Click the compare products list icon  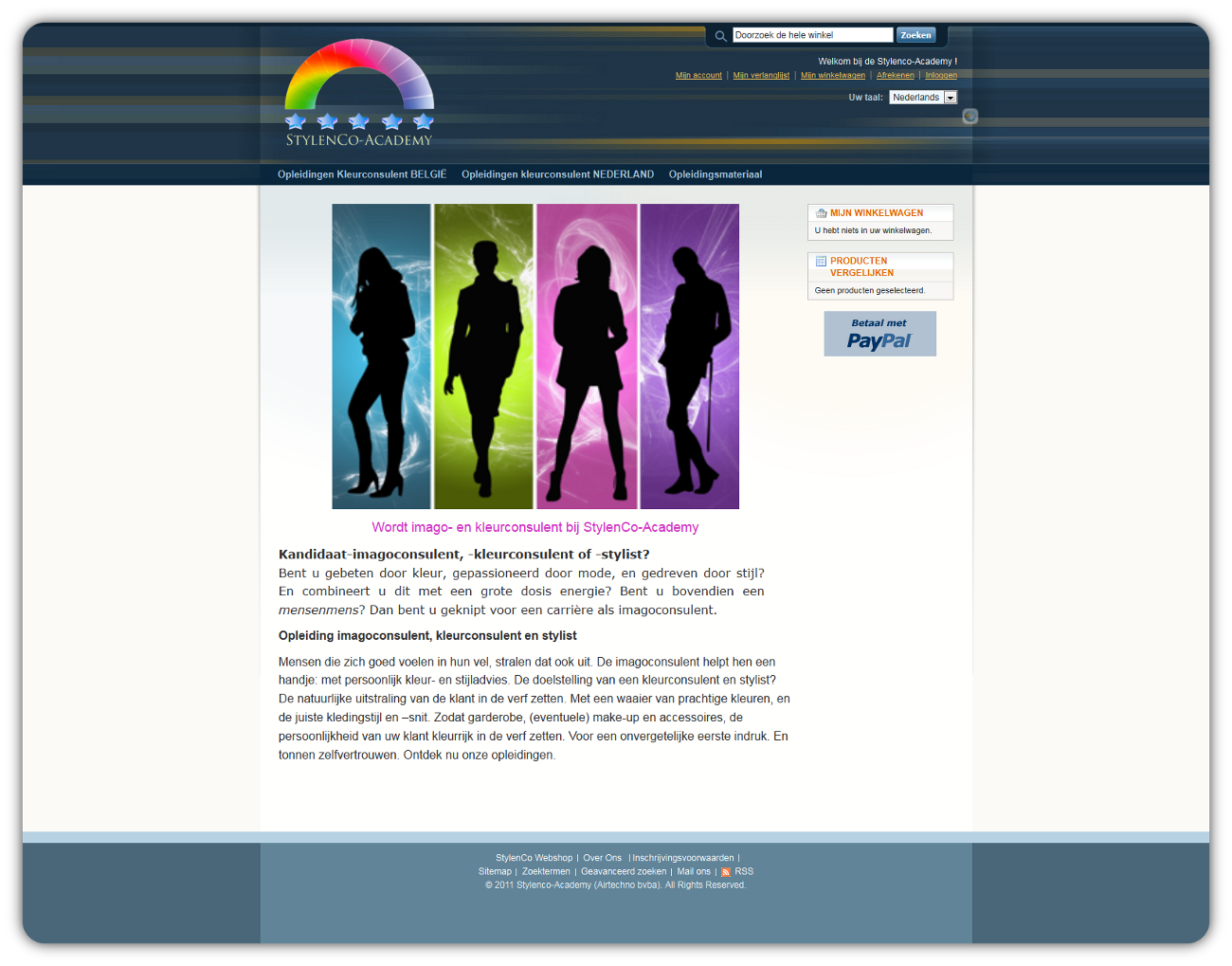tap(821, 262)
